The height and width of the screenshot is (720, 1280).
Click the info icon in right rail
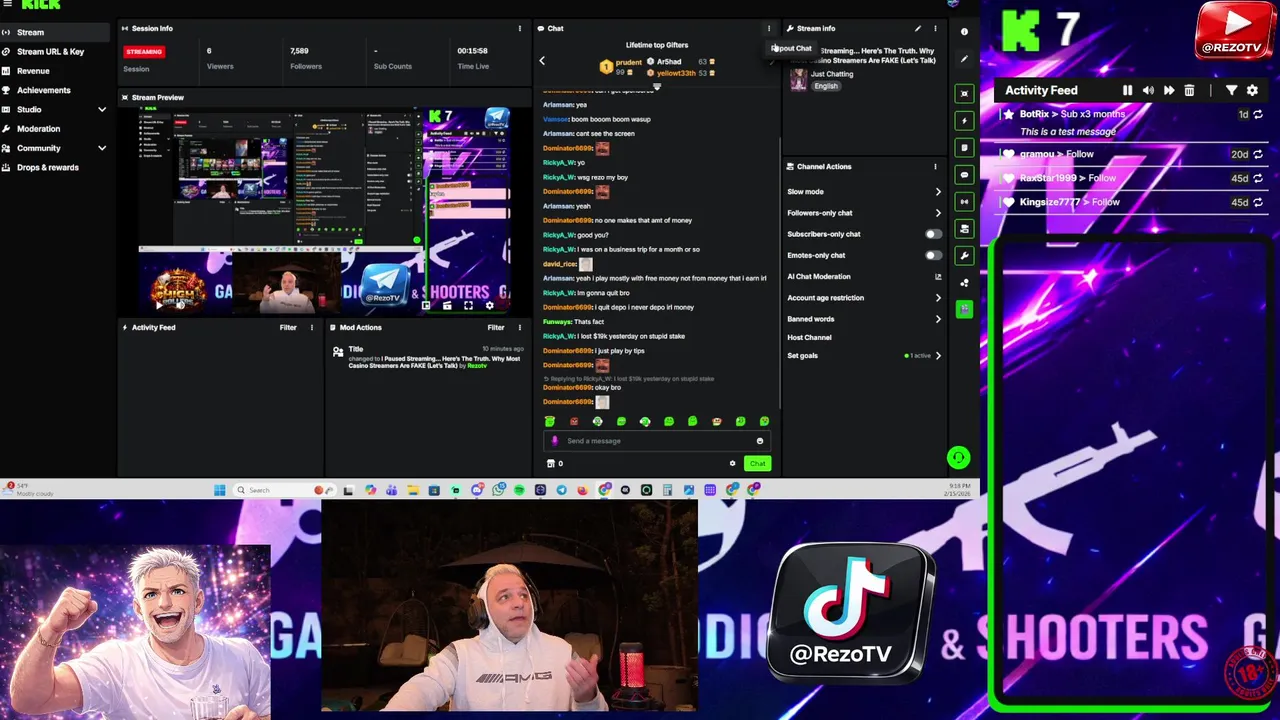pos(964,32)
